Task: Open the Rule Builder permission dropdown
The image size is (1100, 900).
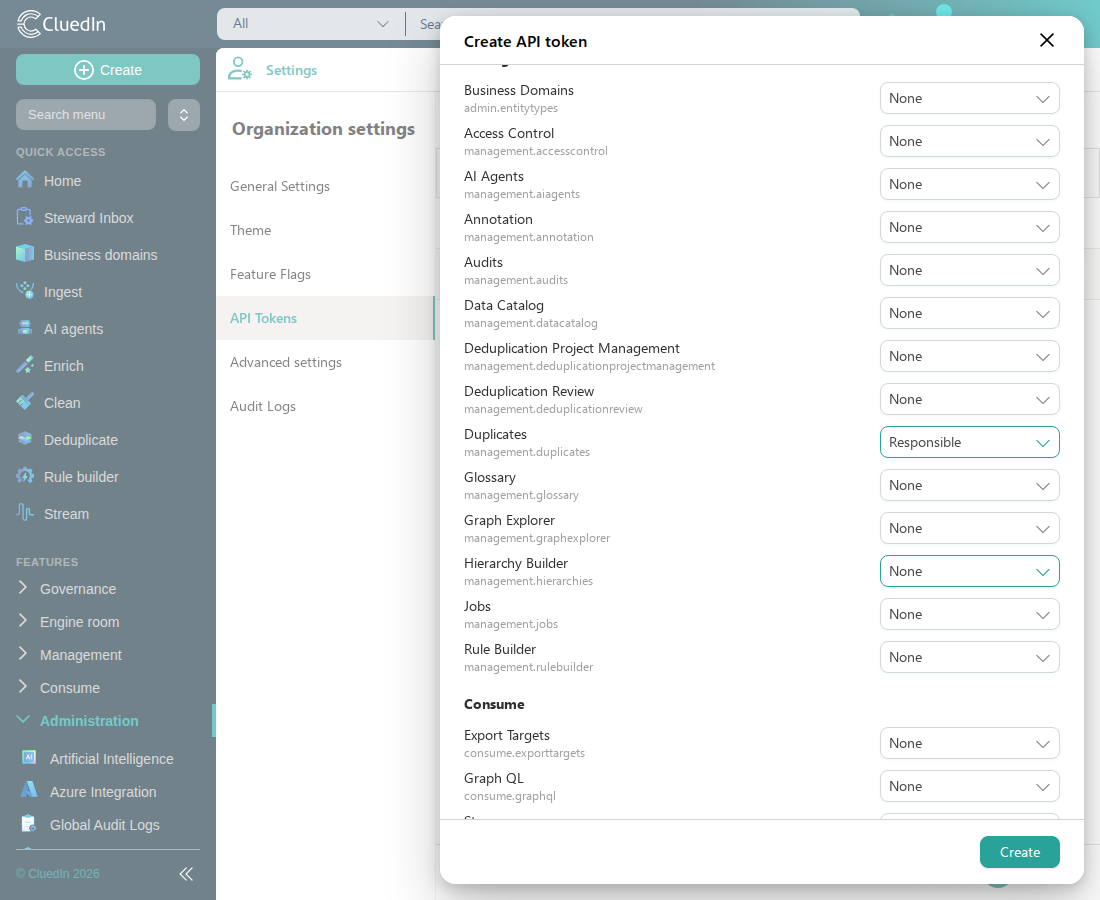Action: (x=970, y=657)
